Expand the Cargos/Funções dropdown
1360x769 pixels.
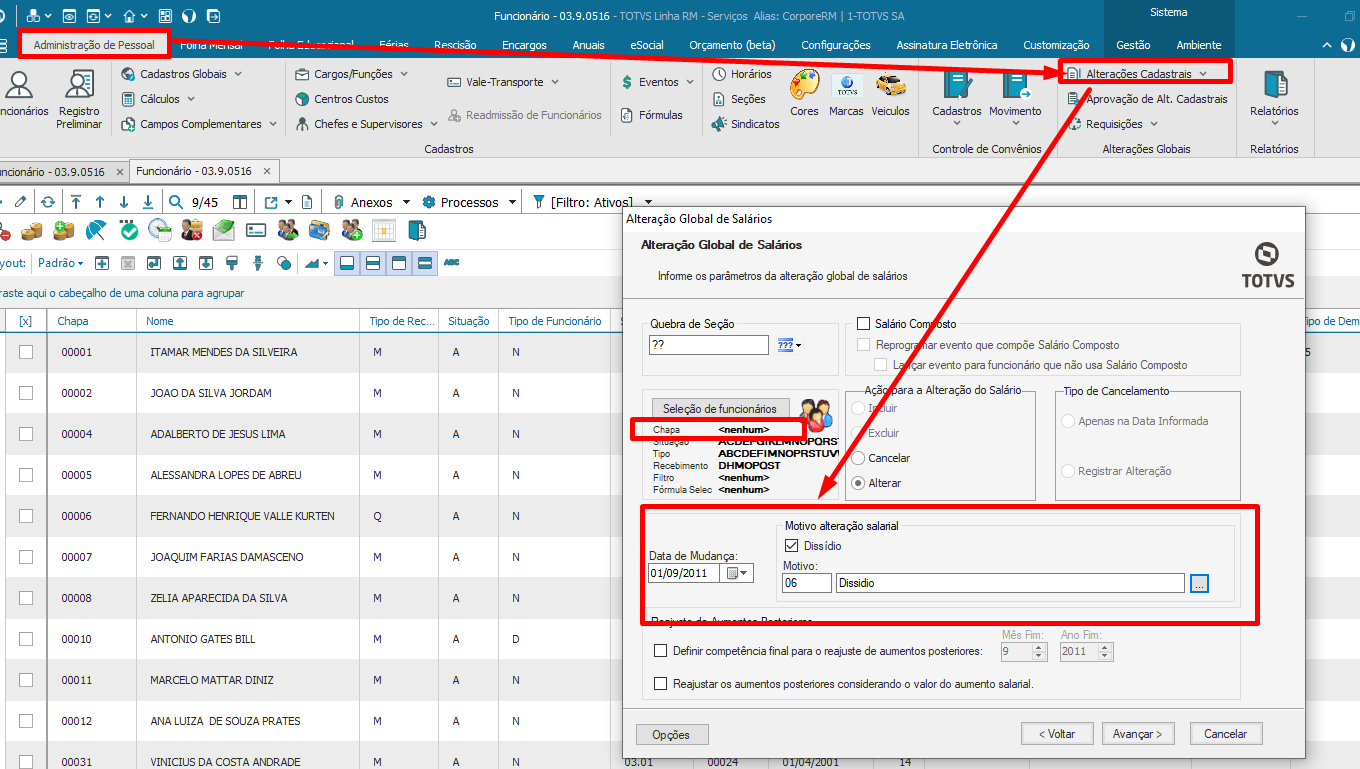click(404, 74)
